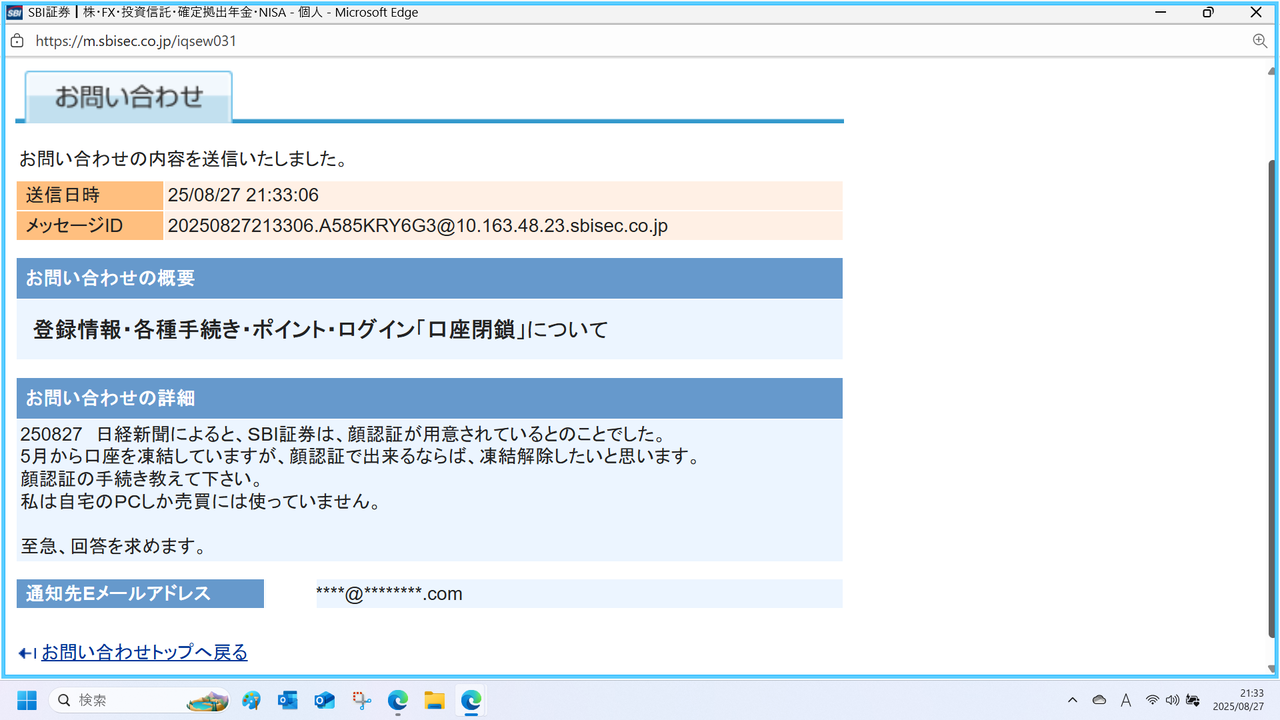Select the active Edge icon after File Explorer

click(x=471, y=700)
